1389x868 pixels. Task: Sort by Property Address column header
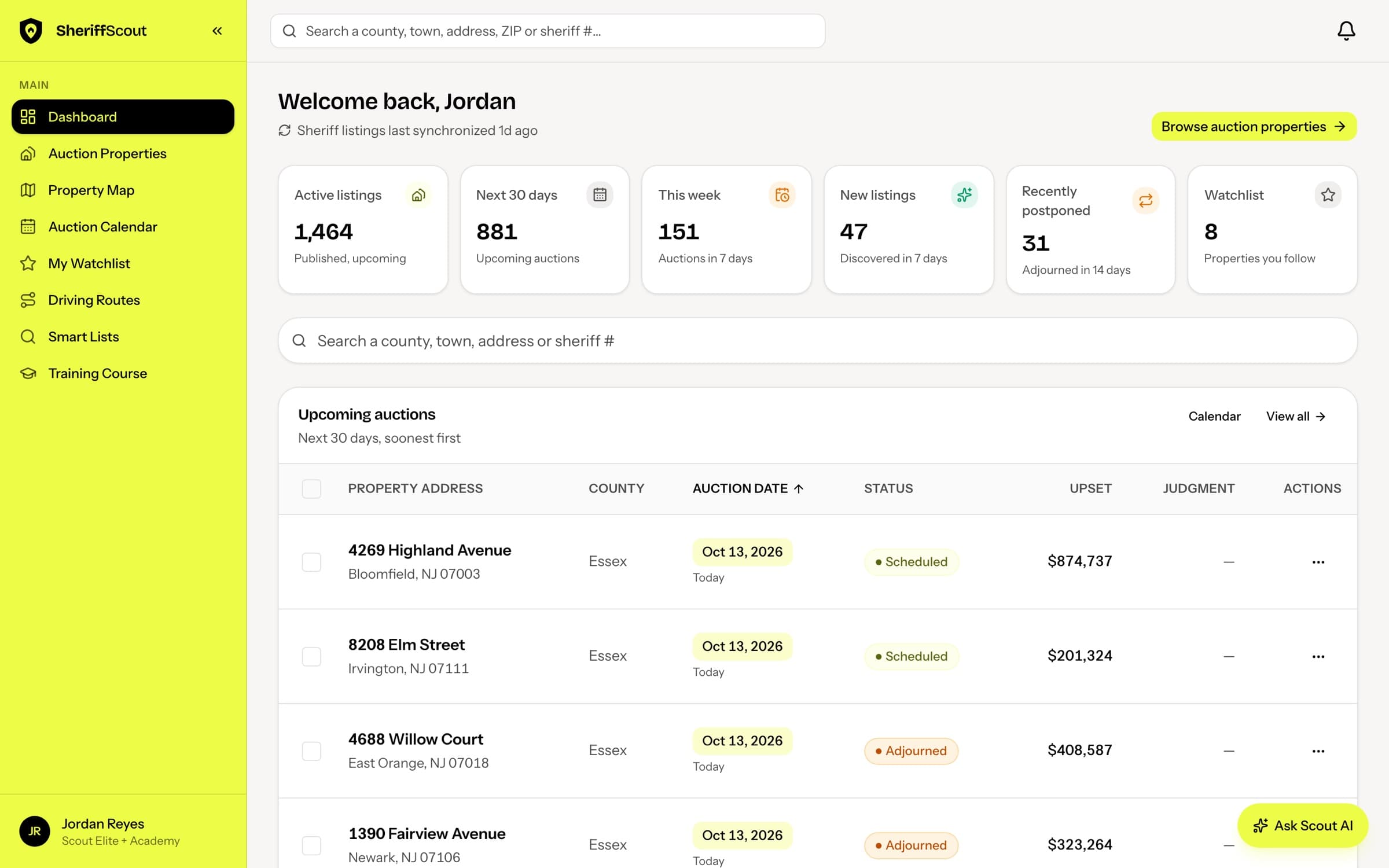[415, 488]
